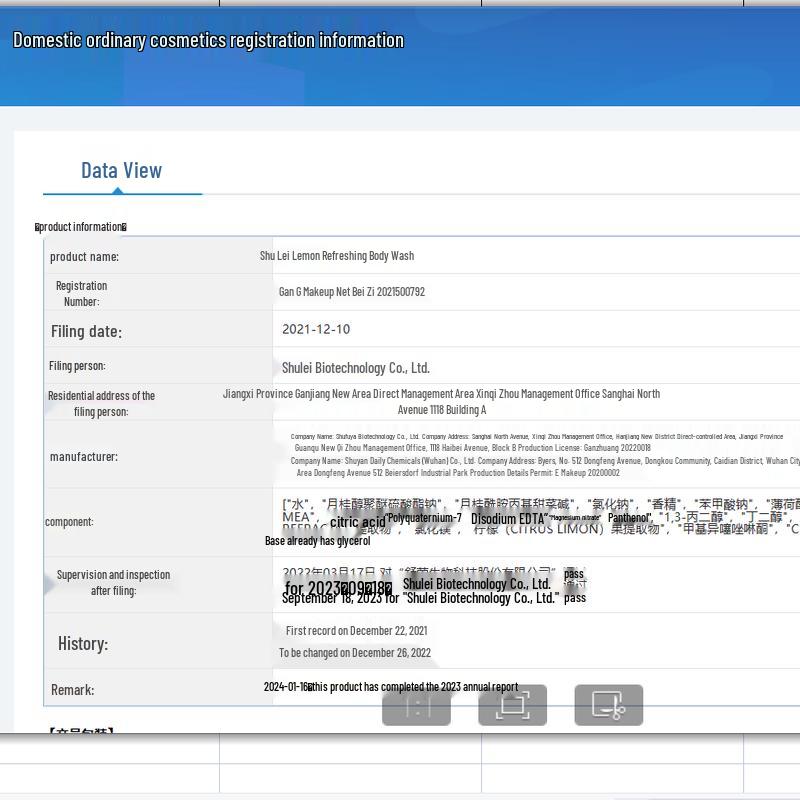
Task: Click registration number Gan G Makeup value
Action: pos(351,292)
